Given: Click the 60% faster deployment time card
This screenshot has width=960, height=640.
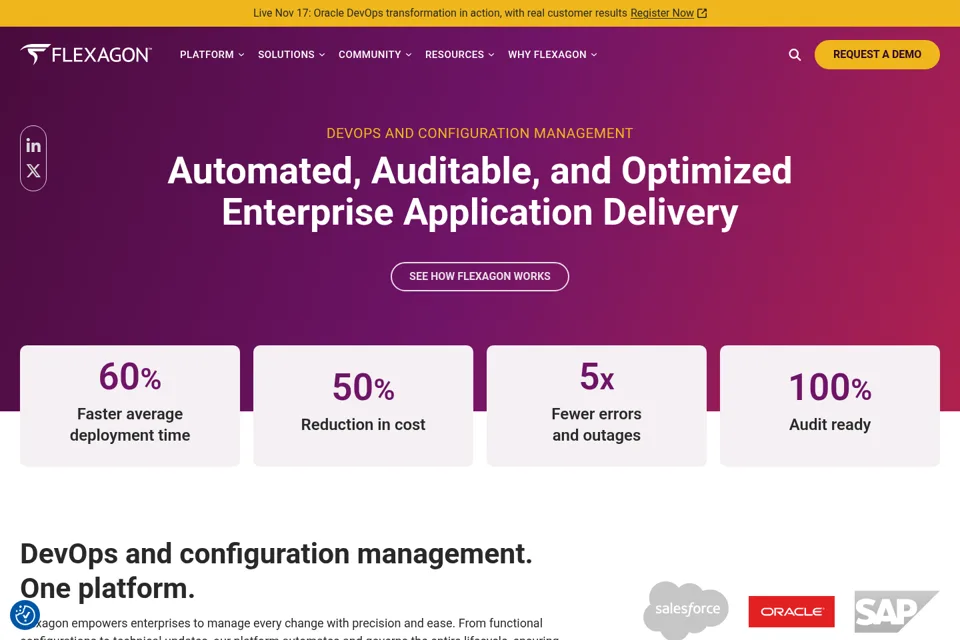Looking at the screenshot, I should click(130, 405).
